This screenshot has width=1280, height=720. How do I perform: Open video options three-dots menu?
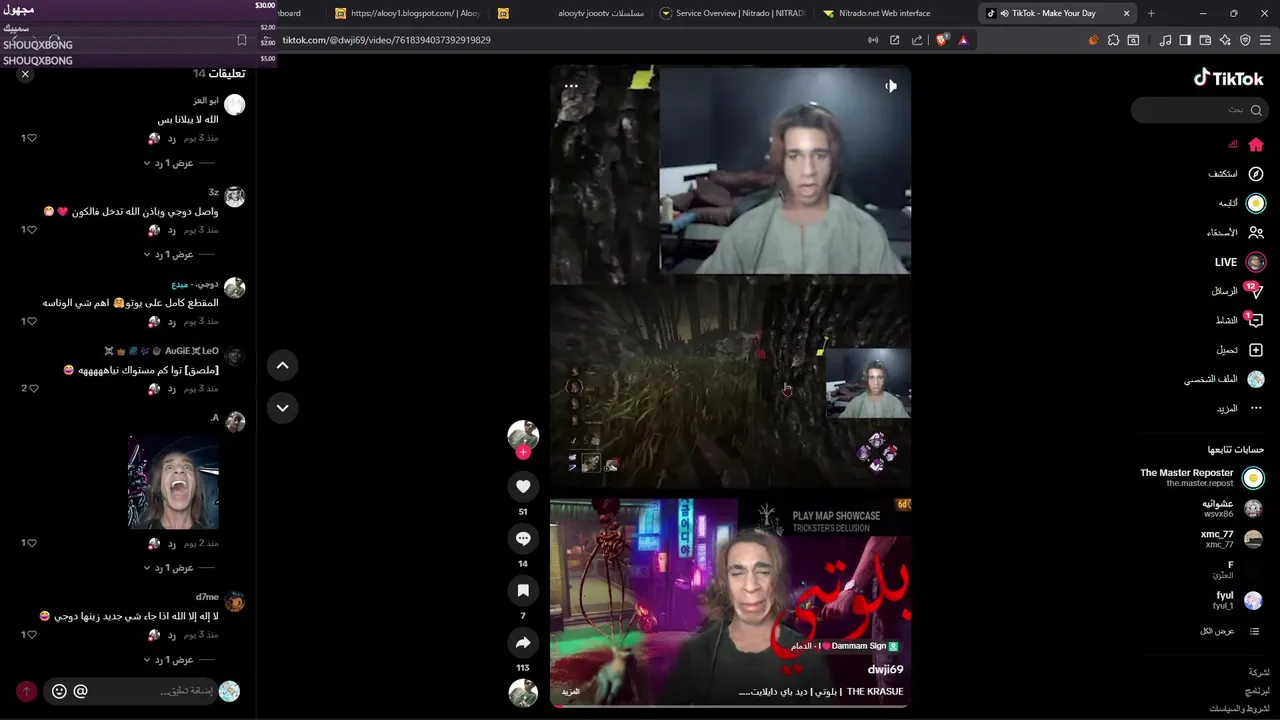click(x=571, y=86)
